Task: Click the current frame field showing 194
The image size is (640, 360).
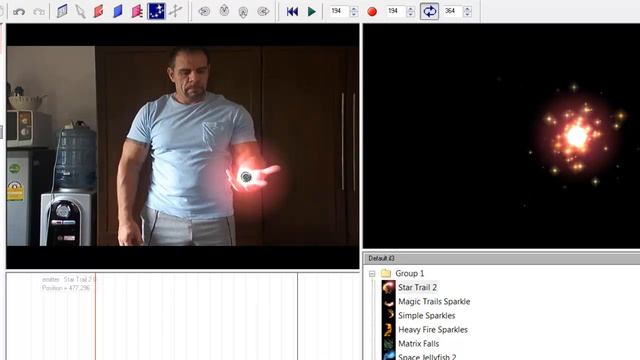Action: tap(338, 11)
